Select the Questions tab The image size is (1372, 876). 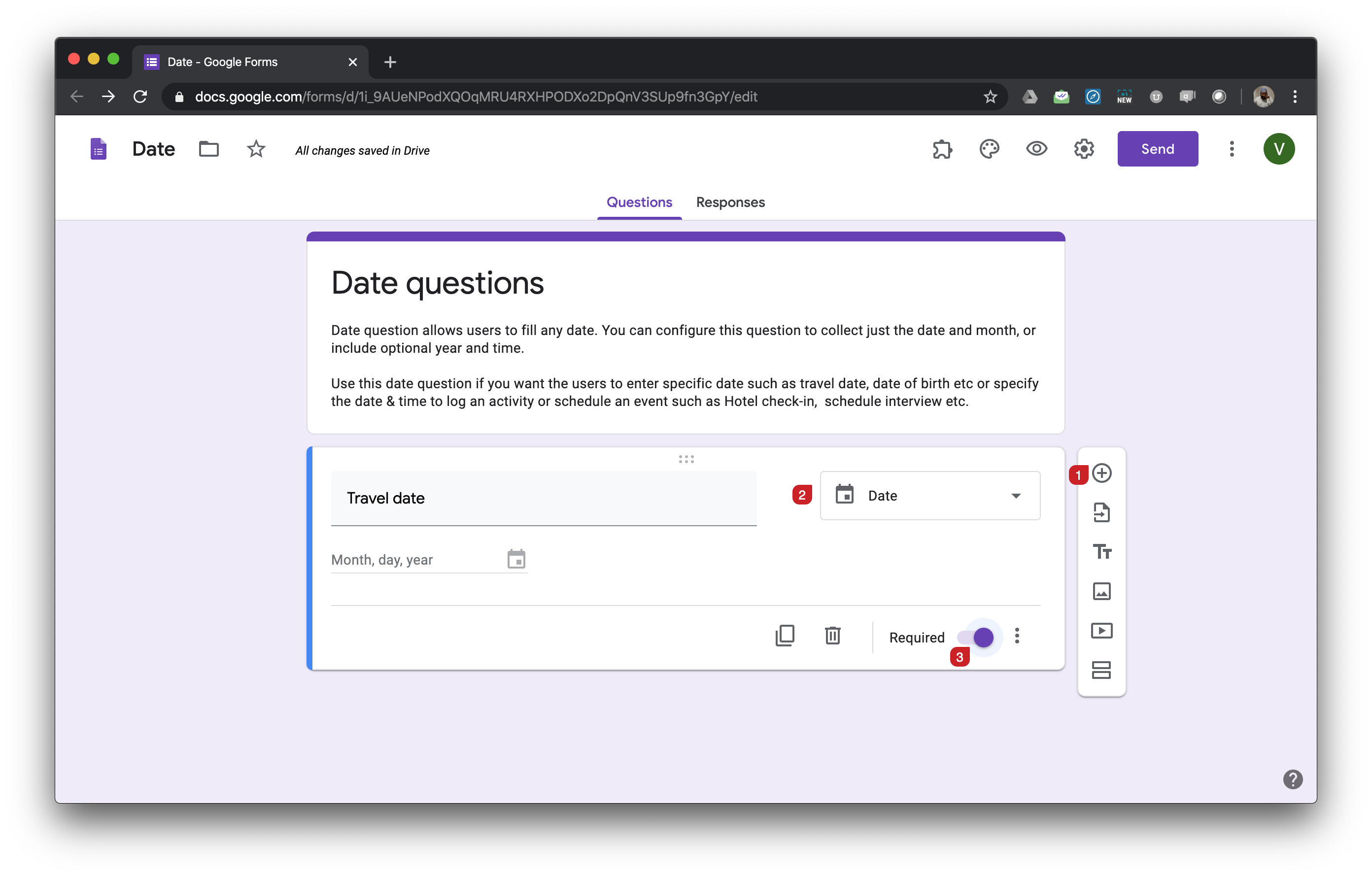point(639,202)
